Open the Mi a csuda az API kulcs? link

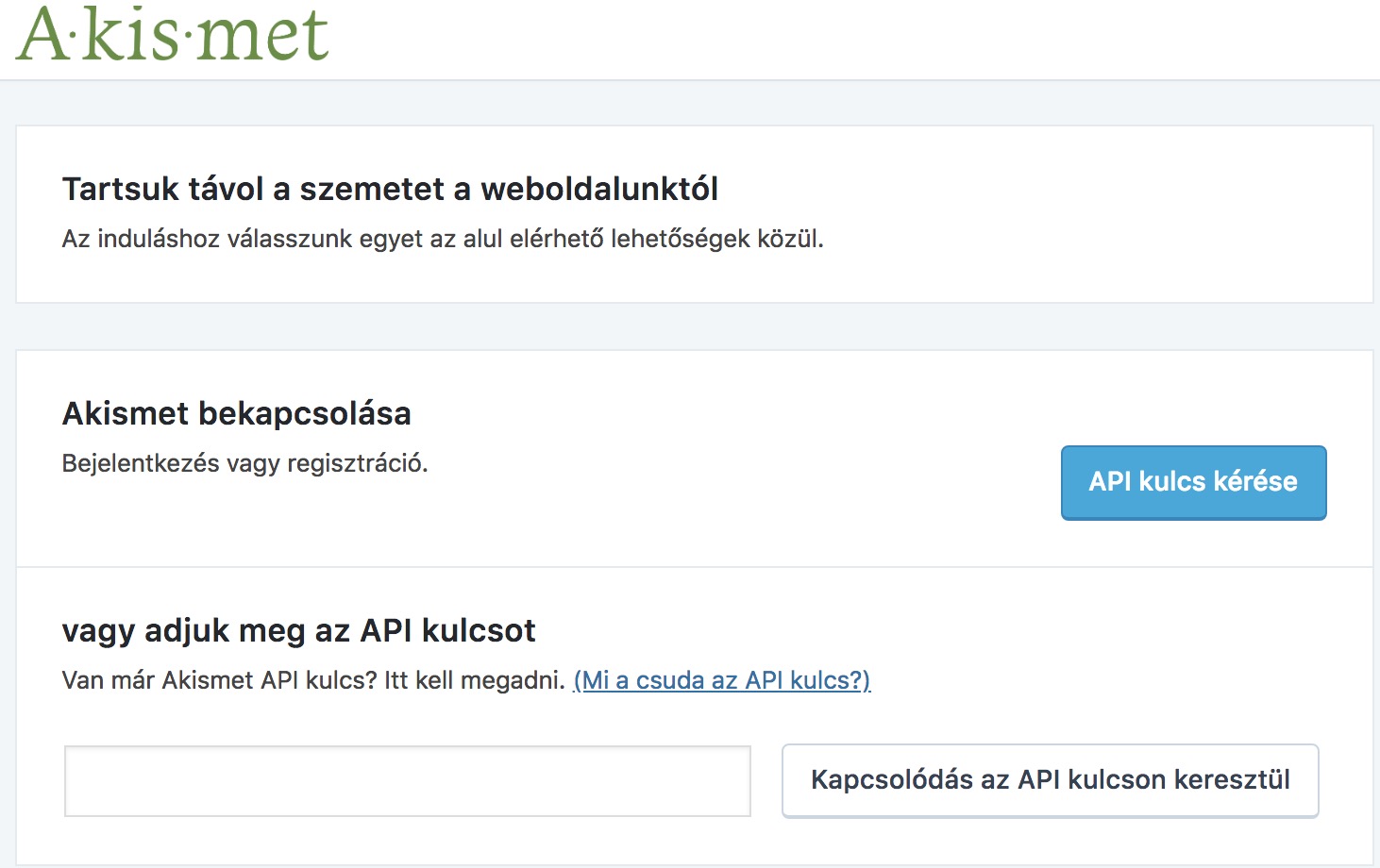click(722, 680)
